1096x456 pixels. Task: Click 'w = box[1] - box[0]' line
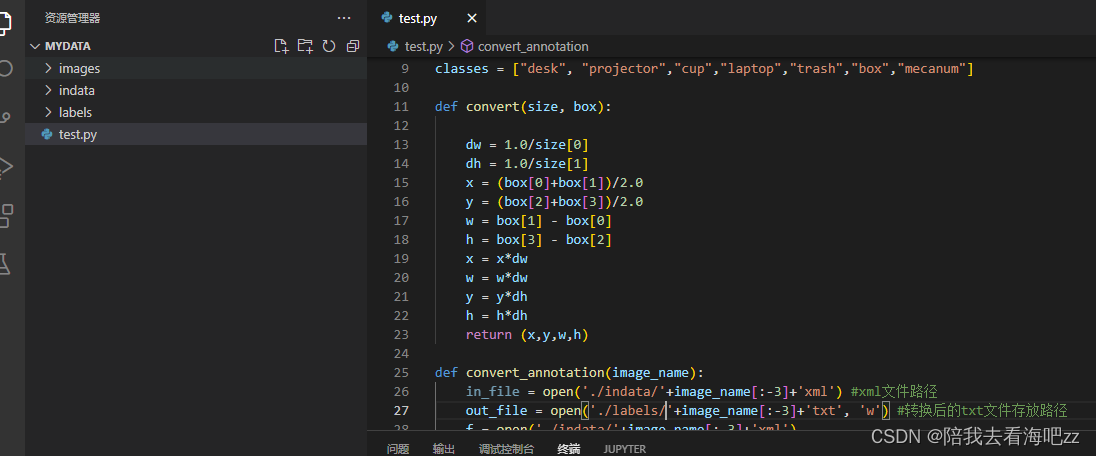coord(539,220)
